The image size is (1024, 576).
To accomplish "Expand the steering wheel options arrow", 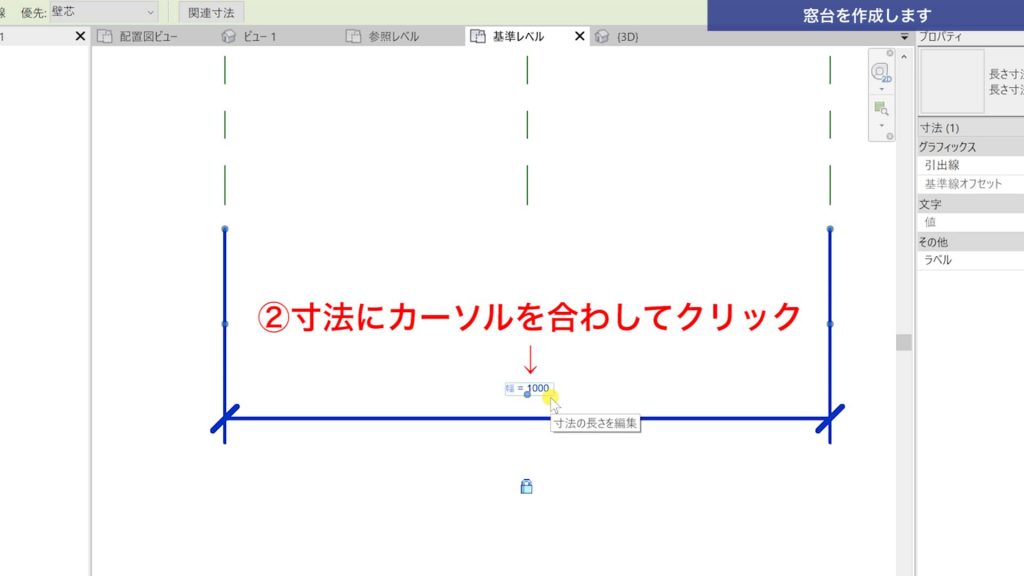I will [880, 89].
